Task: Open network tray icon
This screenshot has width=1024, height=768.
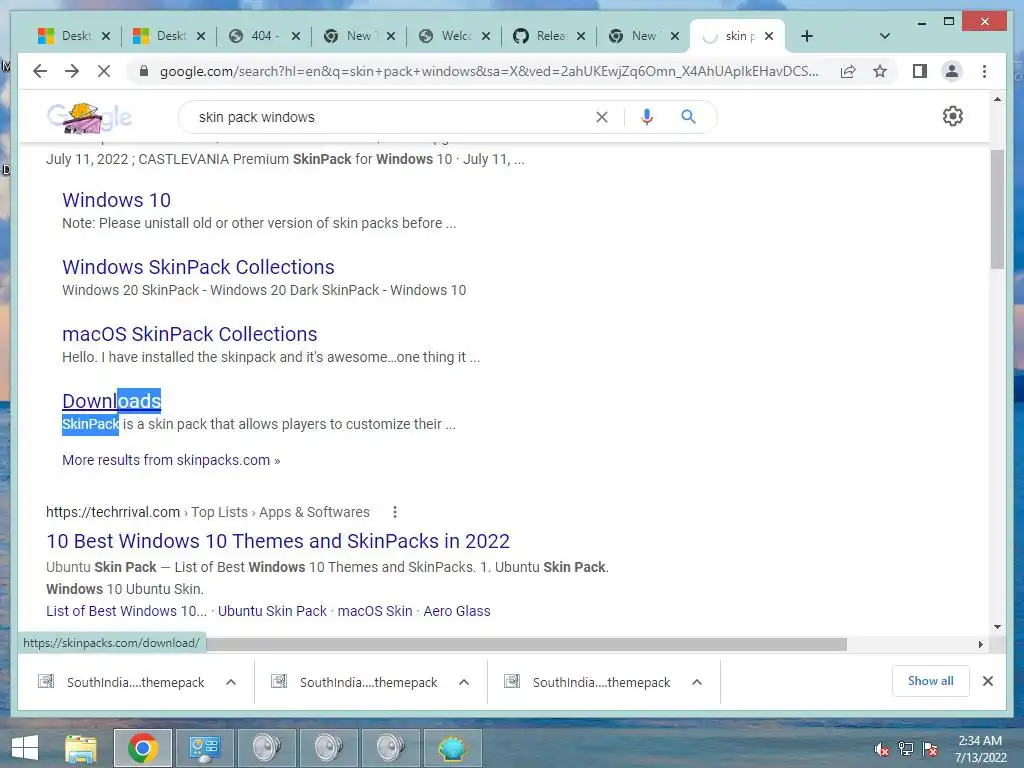Action: point(906,749)
